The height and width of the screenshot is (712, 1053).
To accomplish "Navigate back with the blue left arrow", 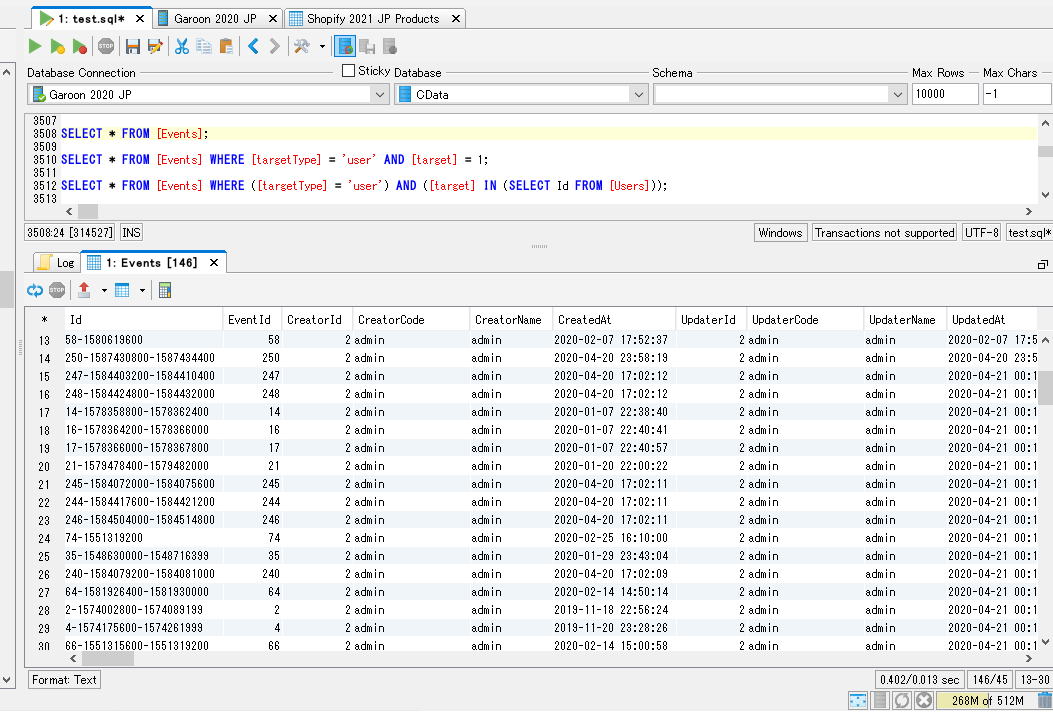I will [x=253, y=46].
